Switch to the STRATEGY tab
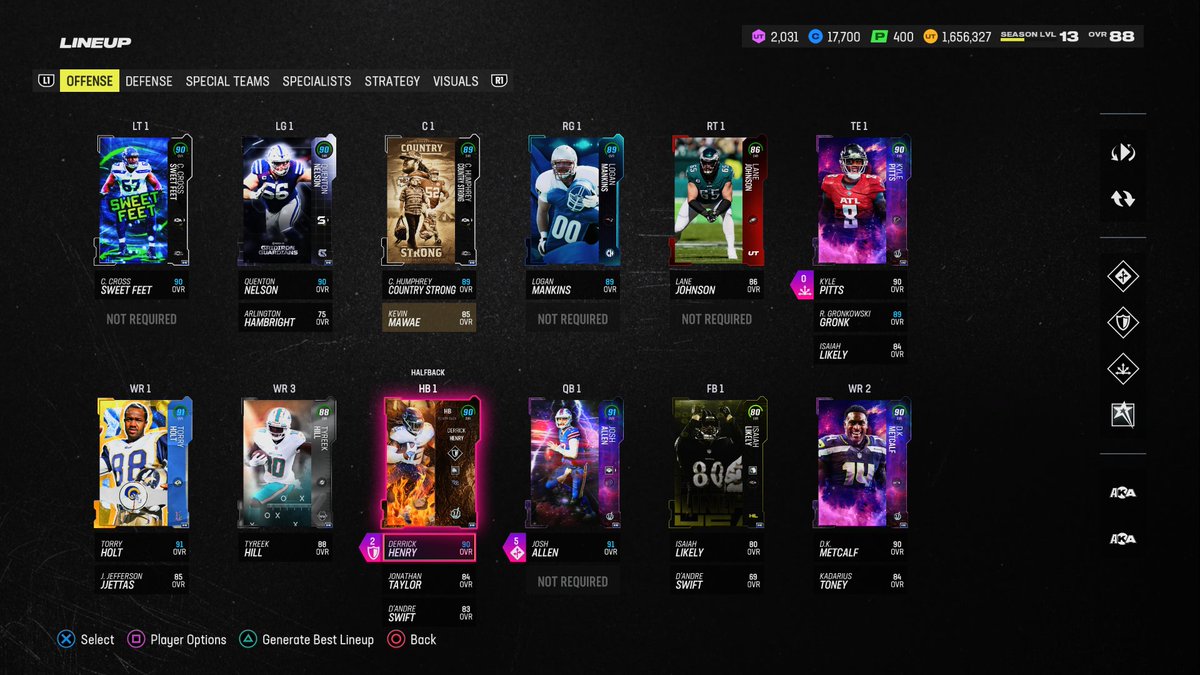This screenshot has width=1200, height=675. click(x=392, y=81)
